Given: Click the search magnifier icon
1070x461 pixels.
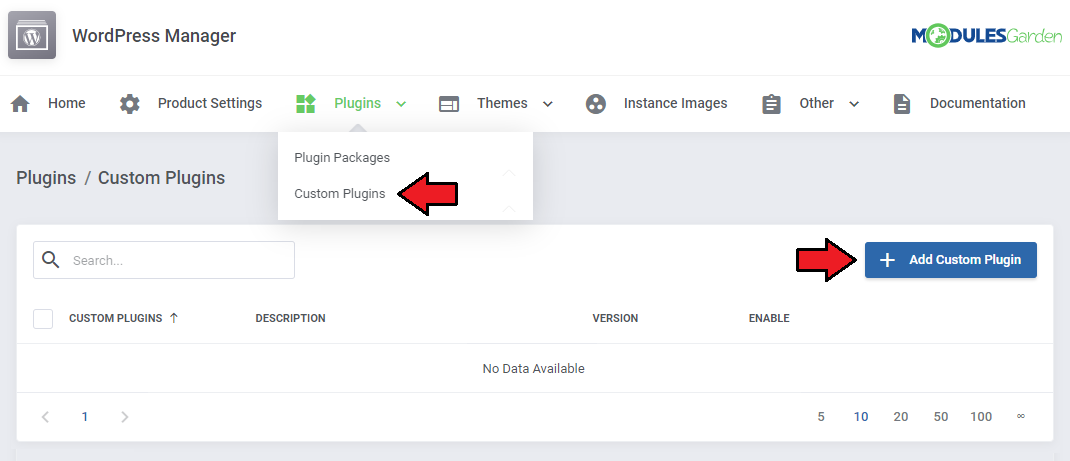Looking at the screenshot, I should [x=50, y=260].
